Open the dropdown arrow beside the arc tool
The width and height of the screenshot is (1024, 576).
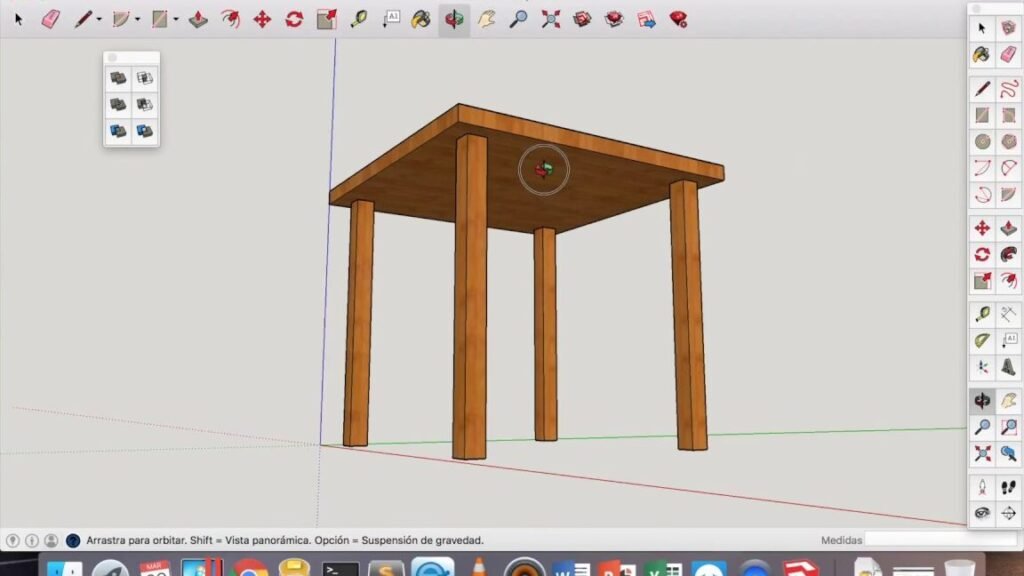(x=138, y=19)
